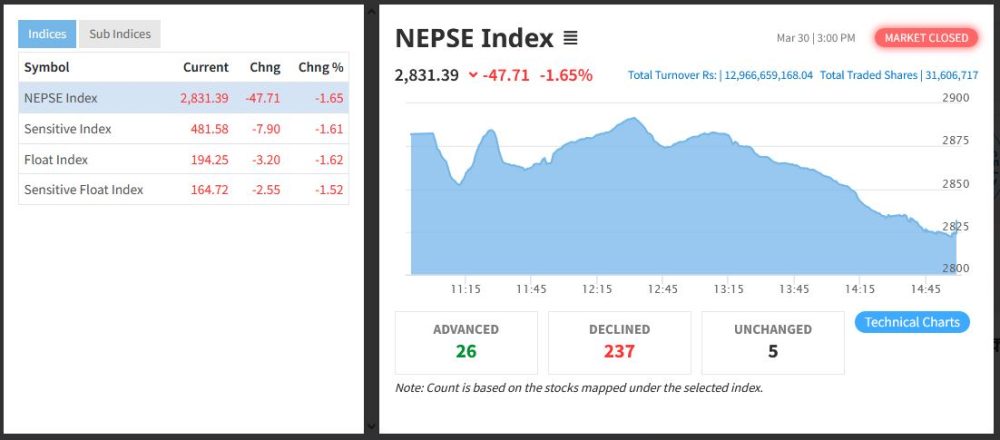Click the Advanced stocks count box
Screen dimensions: 1000x440
pos(466,342)
